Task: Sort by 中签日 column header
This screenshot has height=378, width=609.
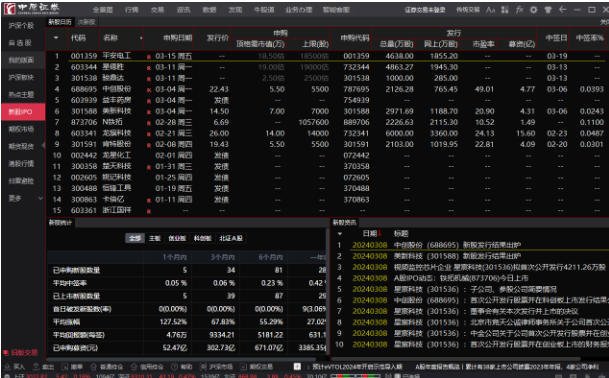Action: 556,38
